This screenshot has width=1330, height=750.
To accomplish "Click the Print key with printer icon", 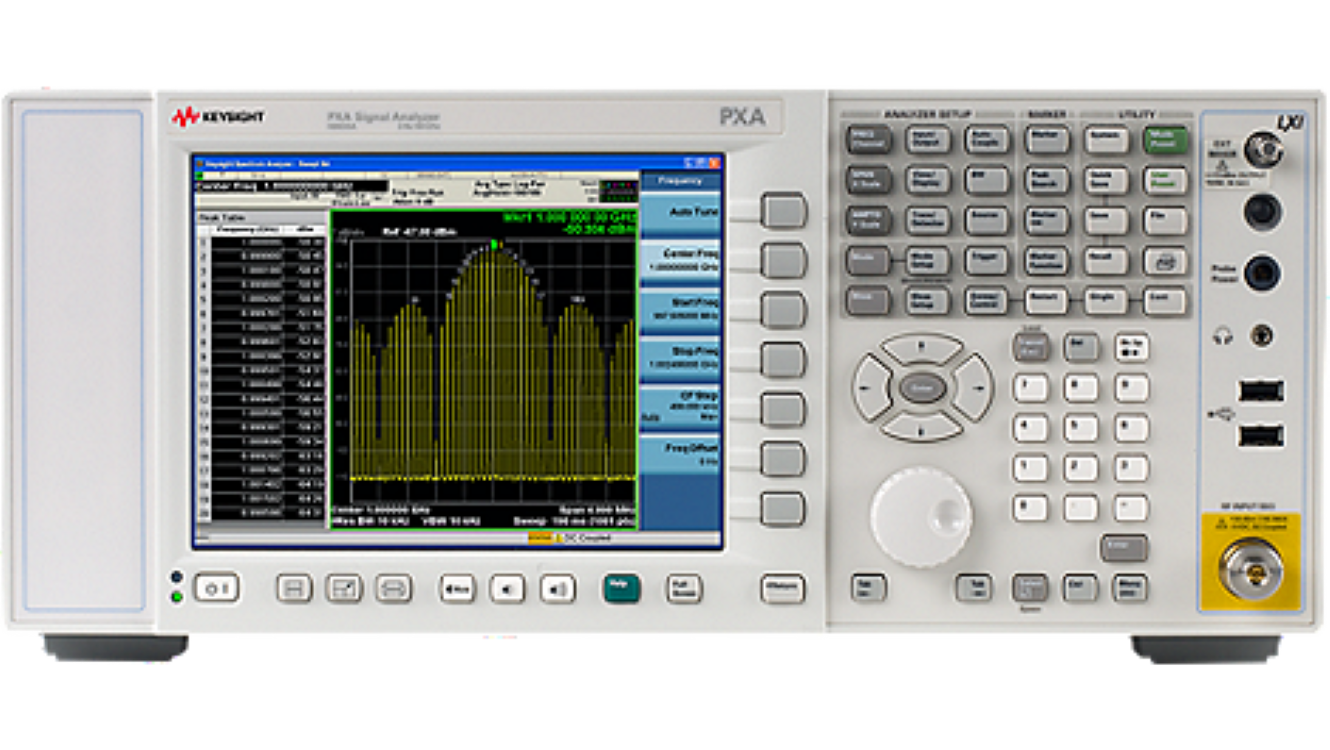I will pos(1166,261).
